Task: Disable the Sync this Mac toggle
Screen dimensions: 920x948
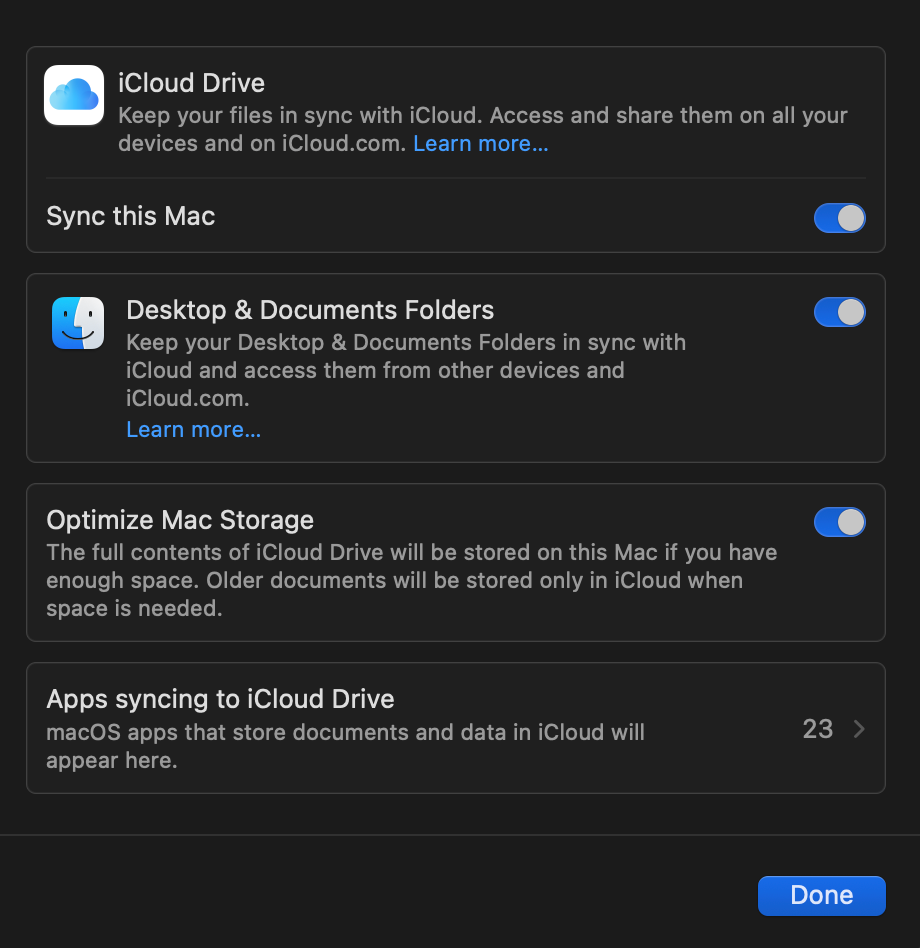Action: [x=839, y=217]
